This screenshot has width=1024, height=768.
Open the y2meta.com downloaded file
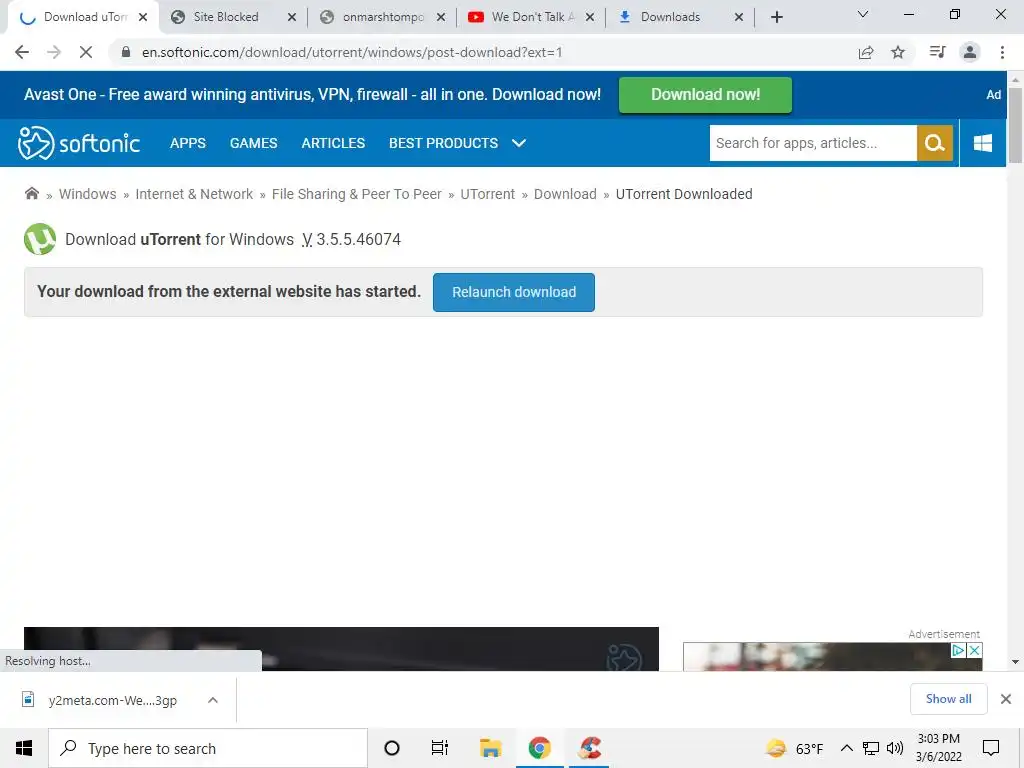point(112,701)
